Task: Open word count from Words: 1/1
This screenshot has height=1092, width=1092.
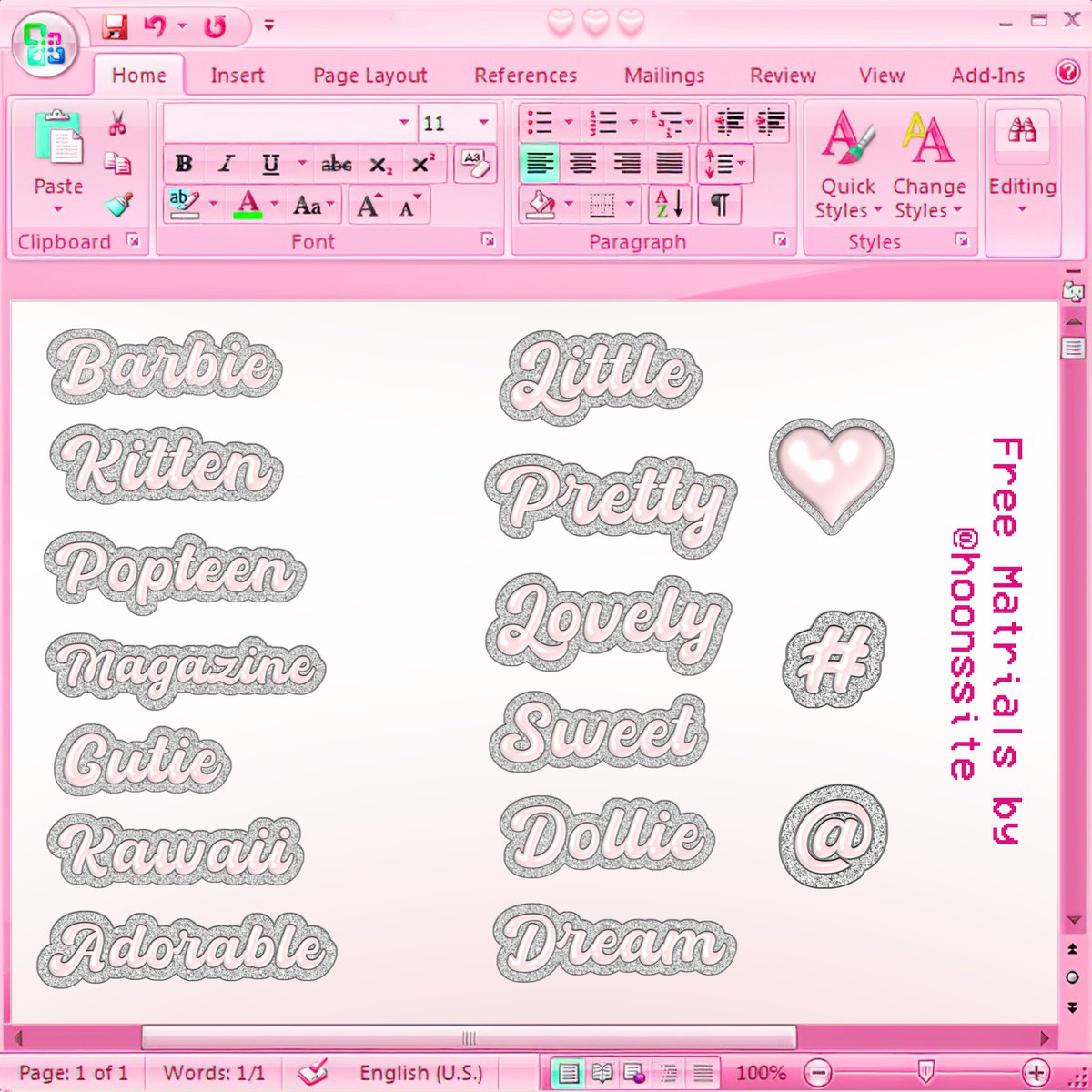Action: (214, 1072)
